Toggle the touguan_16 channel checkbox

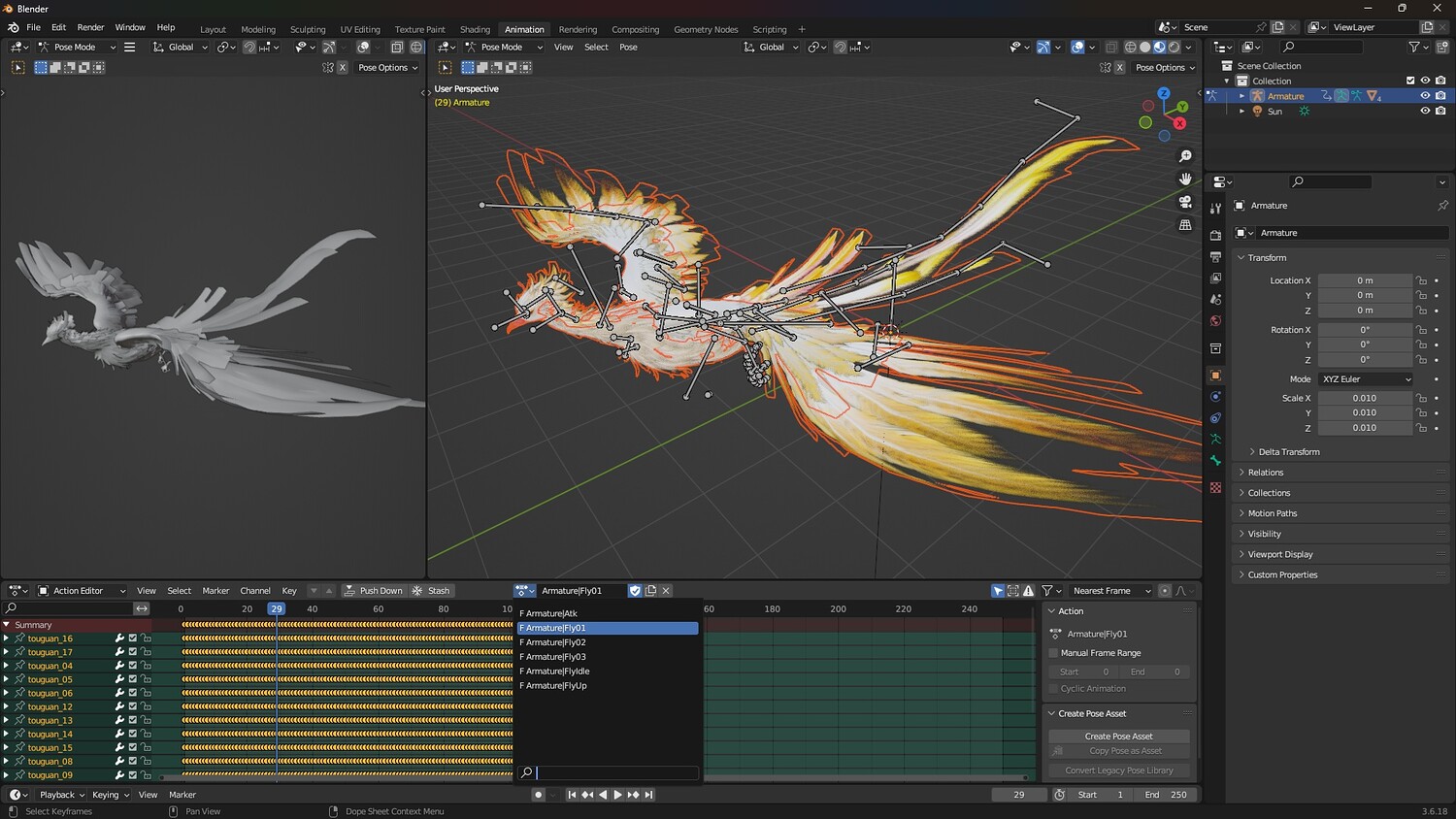pos(133,639)
